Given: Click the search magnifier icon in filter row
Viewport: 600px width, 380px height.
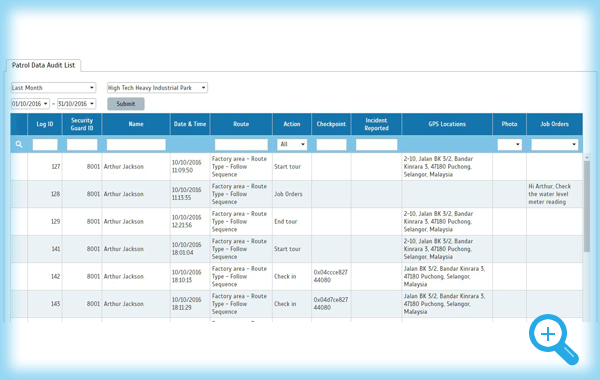Looking at the screenshot, I should click(x=19, y=144).
